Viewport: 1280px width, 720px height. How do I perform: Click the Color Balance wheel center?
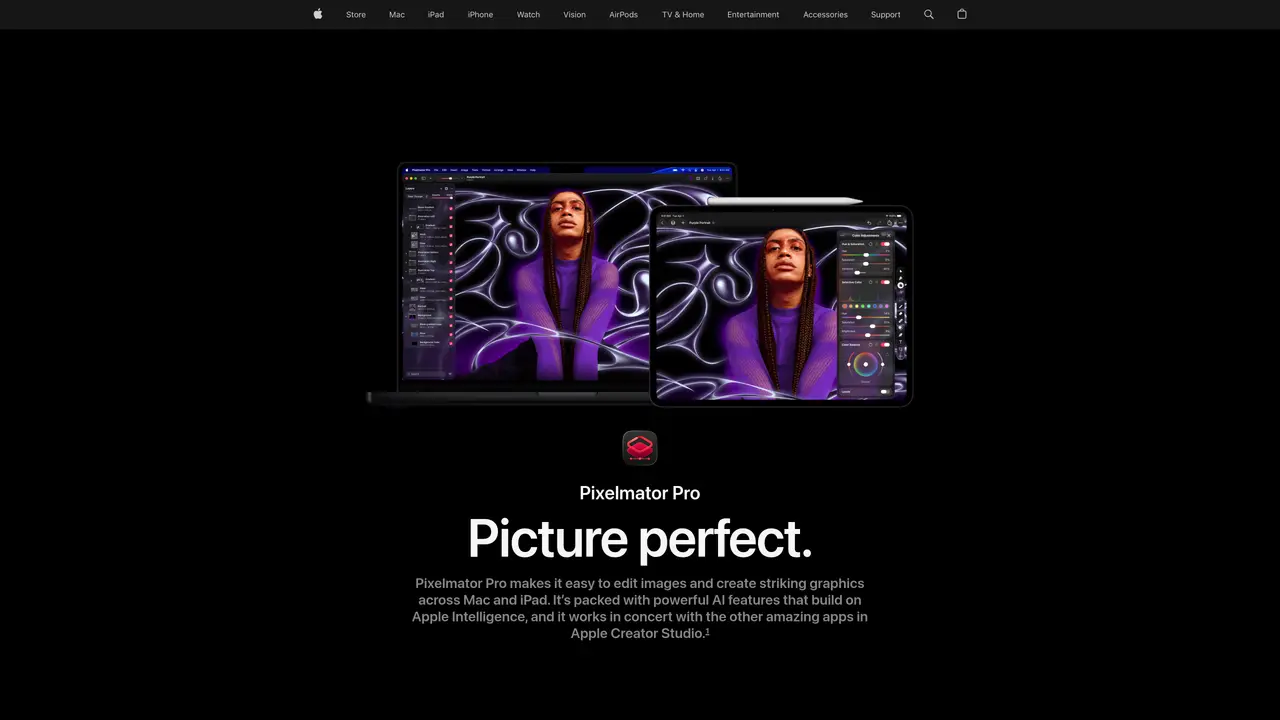pos(866,364)
